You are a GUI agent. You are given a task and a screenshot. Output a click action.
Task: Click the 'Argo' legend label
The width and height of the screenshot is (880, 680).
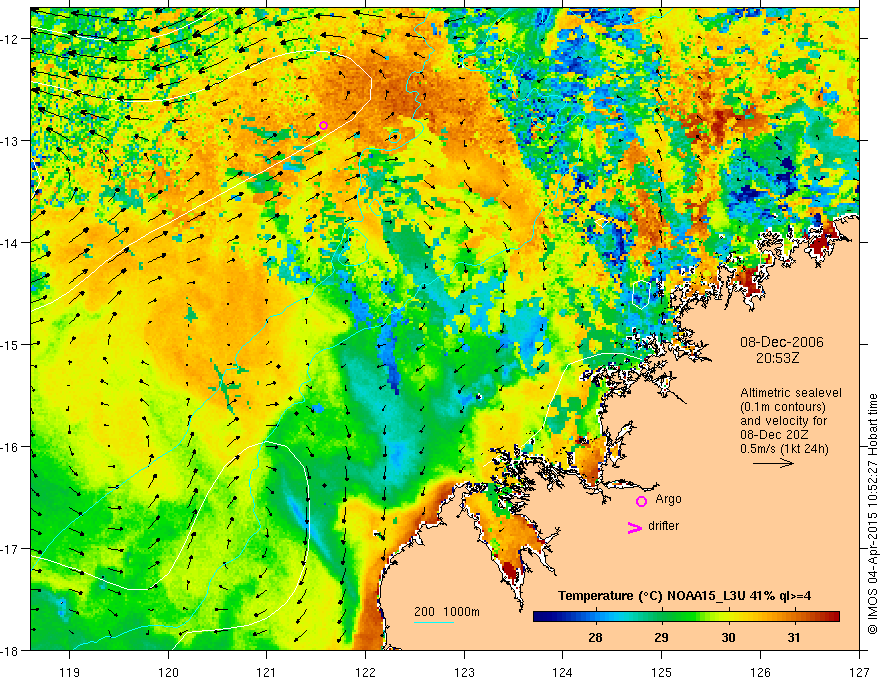[x=668, y=499]
